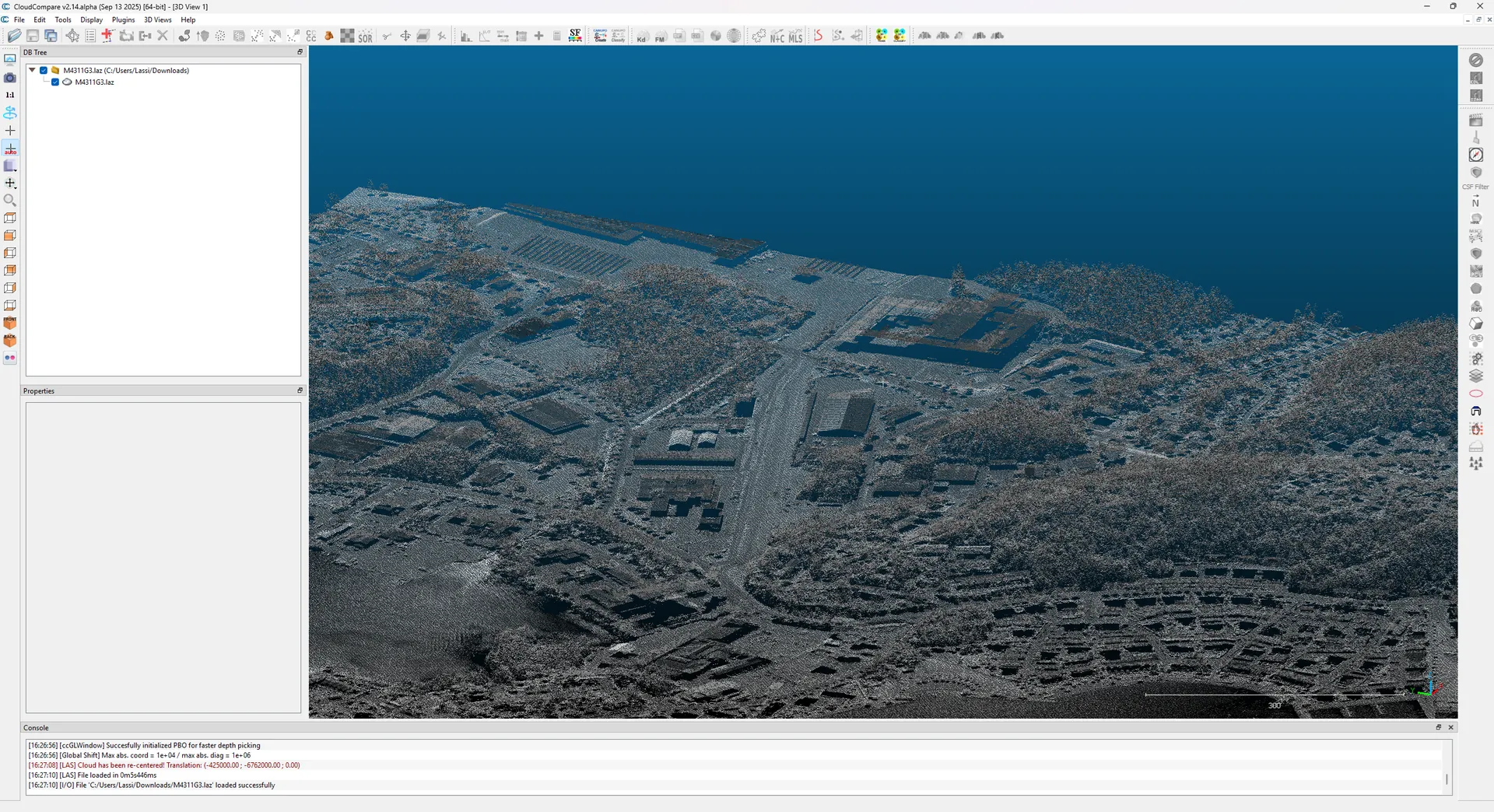The width and height of the screenshot is (1494, 812).
Task: Open the Tools menu
Action: 63,19
